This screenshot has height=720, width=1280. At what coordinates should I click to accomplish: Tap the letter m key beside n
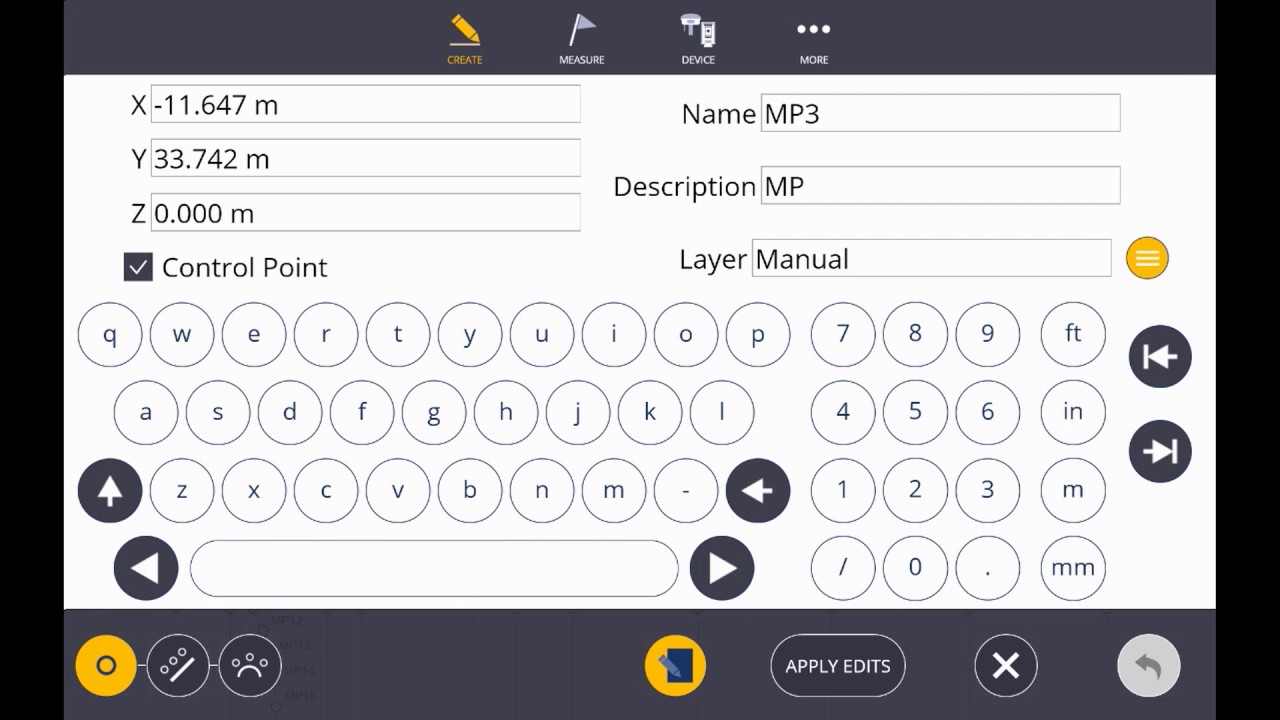point(614,490)
